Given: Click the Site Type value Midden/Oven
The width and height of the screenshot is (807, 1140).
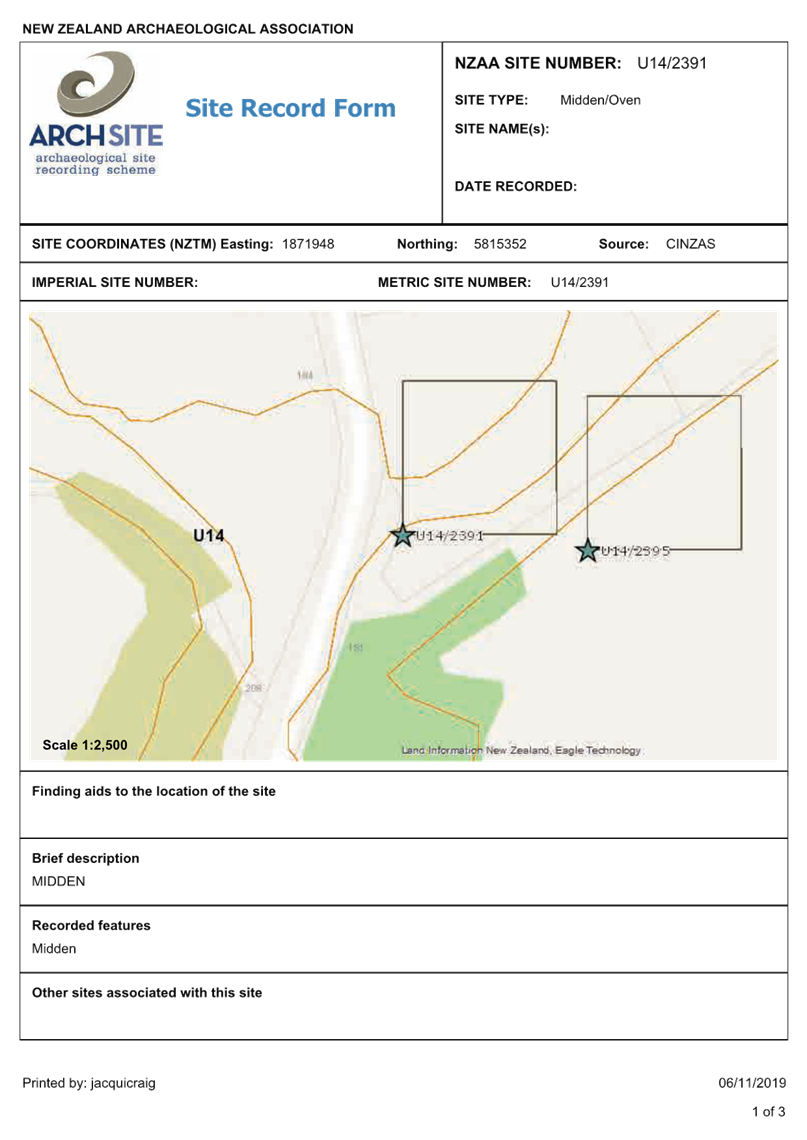Looking at the screenshot, I should coord(599,100).
